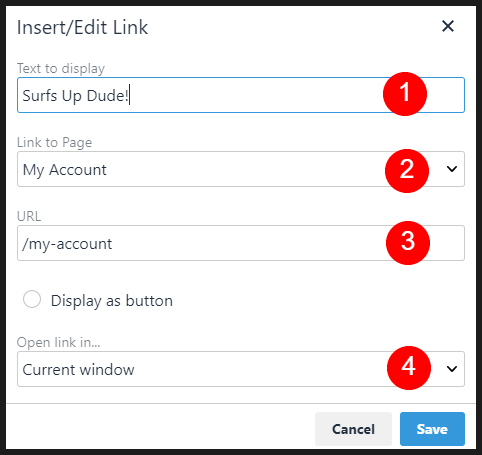Viewport: 482px width, 455px height.
Task: Select the Display as button radio circle
Action: [32, 299]
